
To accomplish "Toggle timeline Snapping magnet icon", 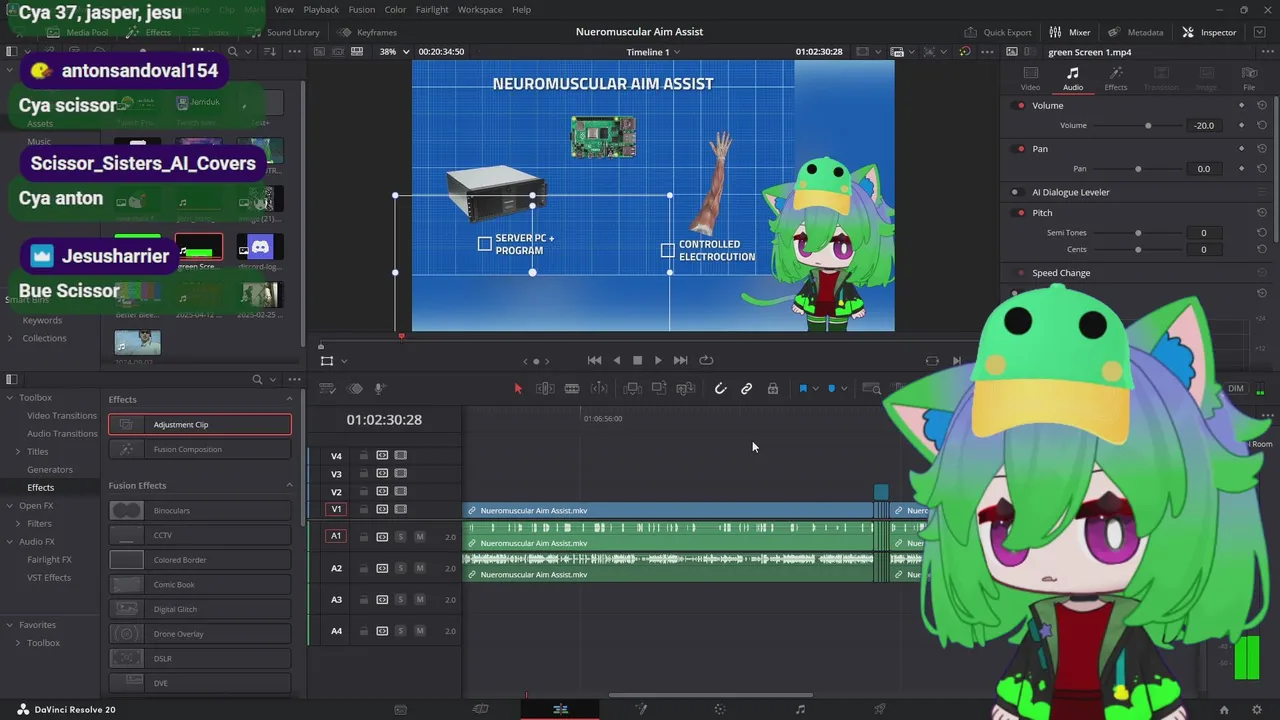I will pyautogui.click(x=720, y=389).
